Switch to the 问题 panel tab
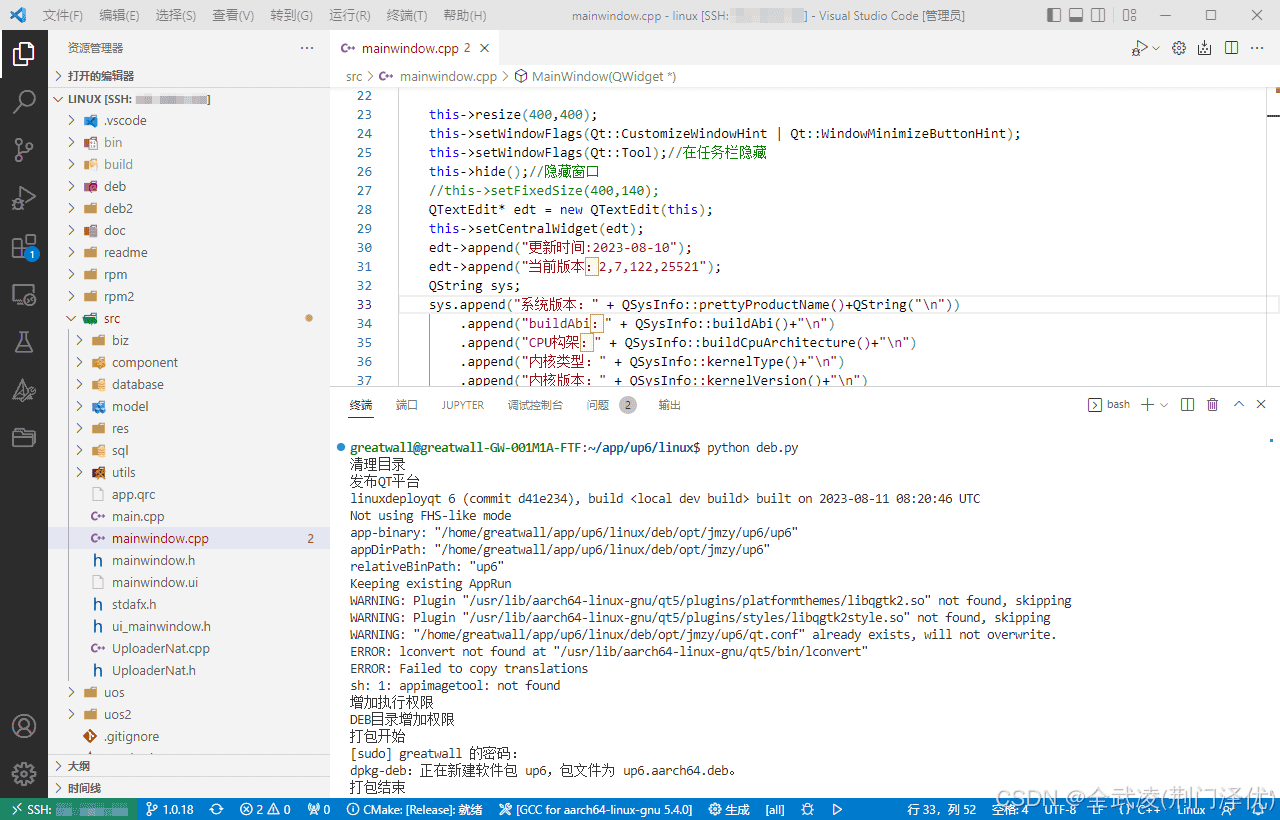Screen dimensions: 1280x820 pyautogui.click(x=598, y=405)
